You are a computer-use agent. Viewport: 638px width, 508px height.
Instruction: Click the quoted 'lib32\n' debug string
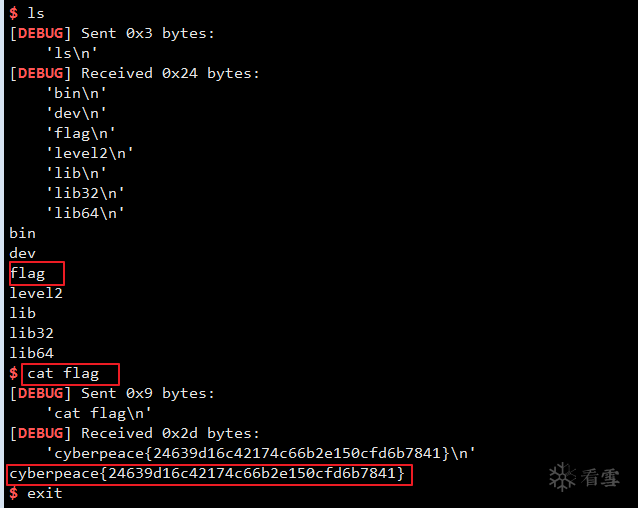85,193
